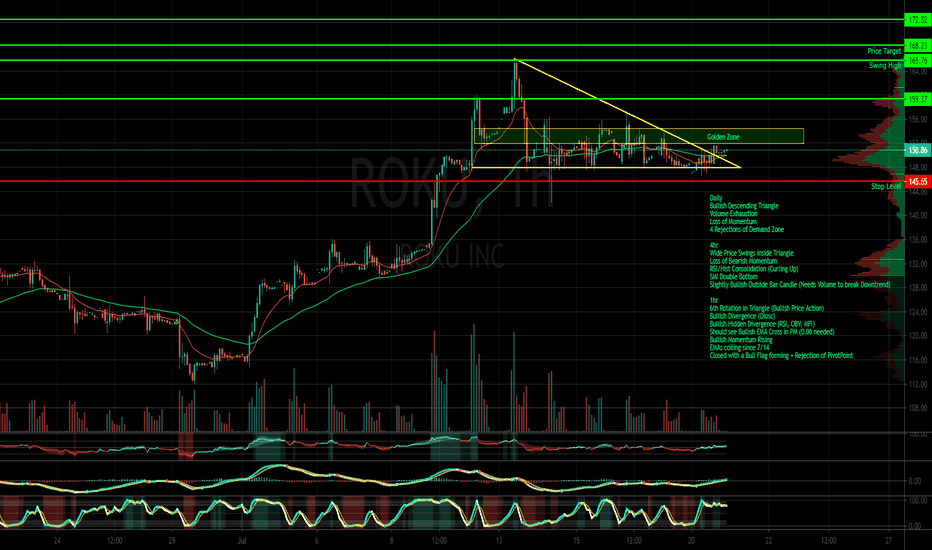
Task: Click the 172.52 price label
Action: (918, 20)
